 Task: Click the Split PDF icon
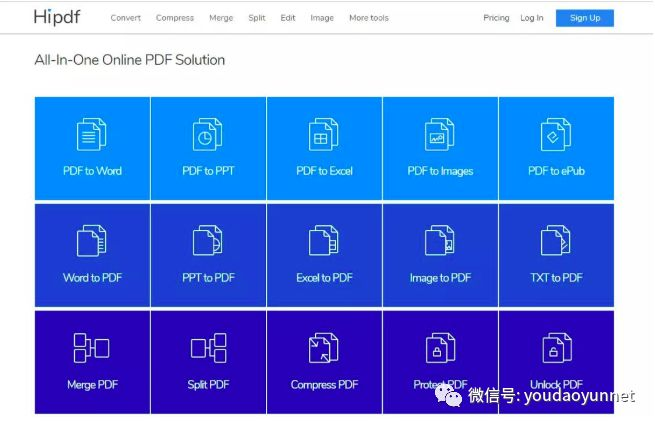pos(208,347)
